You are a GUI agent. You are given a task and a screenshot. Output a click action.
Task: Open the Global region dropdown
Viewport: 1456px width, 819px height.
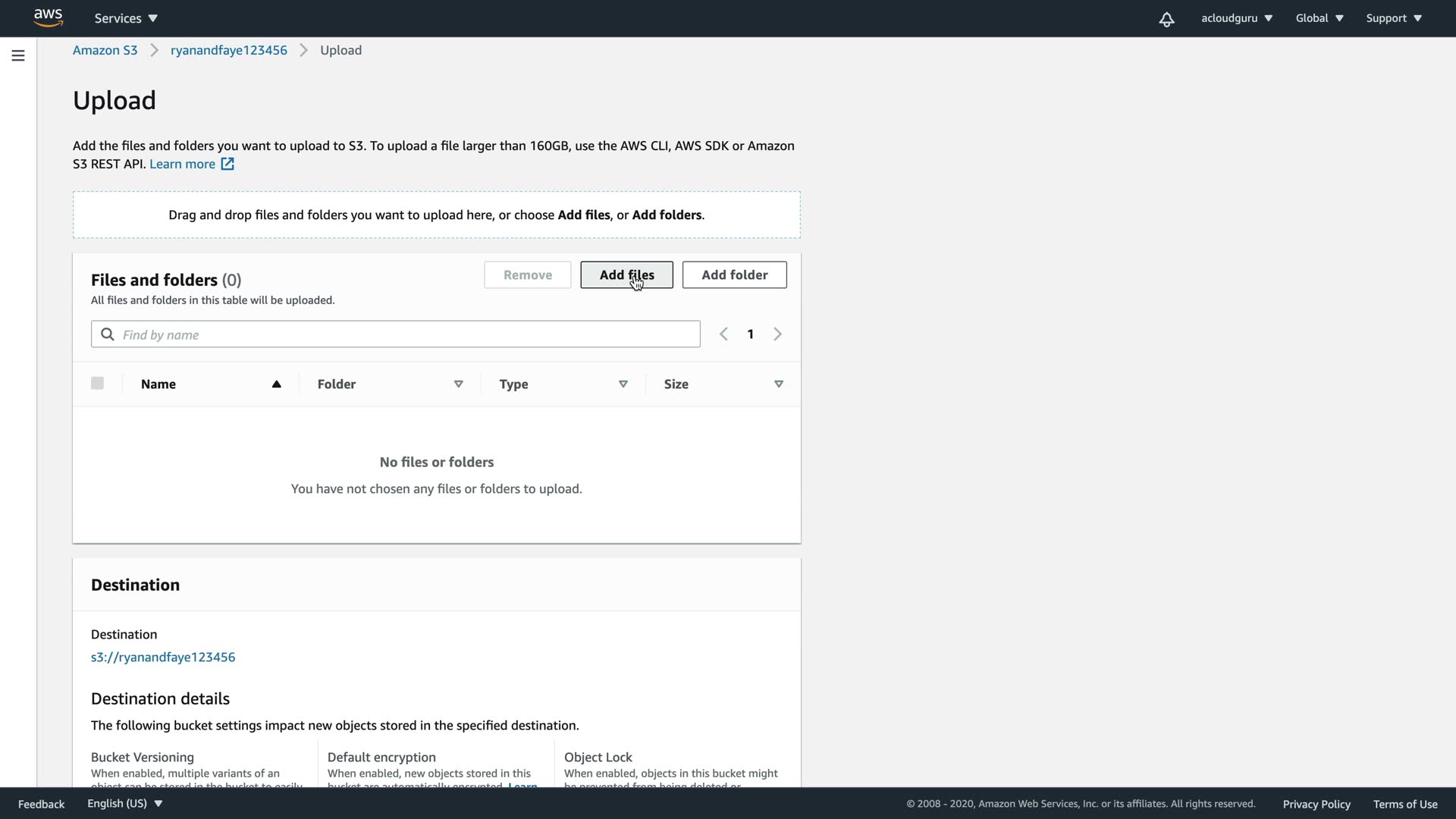1319,18
